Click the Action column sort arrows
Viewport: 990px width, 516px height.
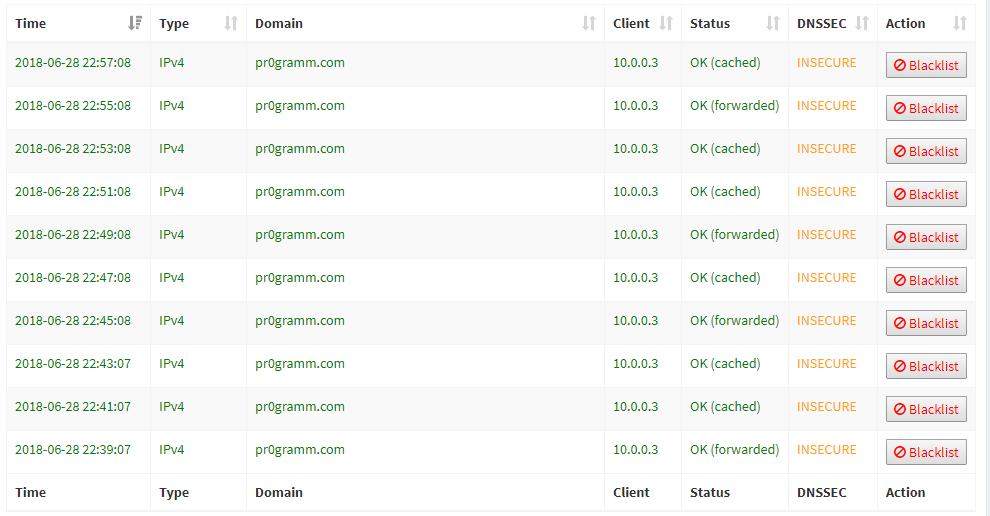pyautogui.click(x=960, y=23)
